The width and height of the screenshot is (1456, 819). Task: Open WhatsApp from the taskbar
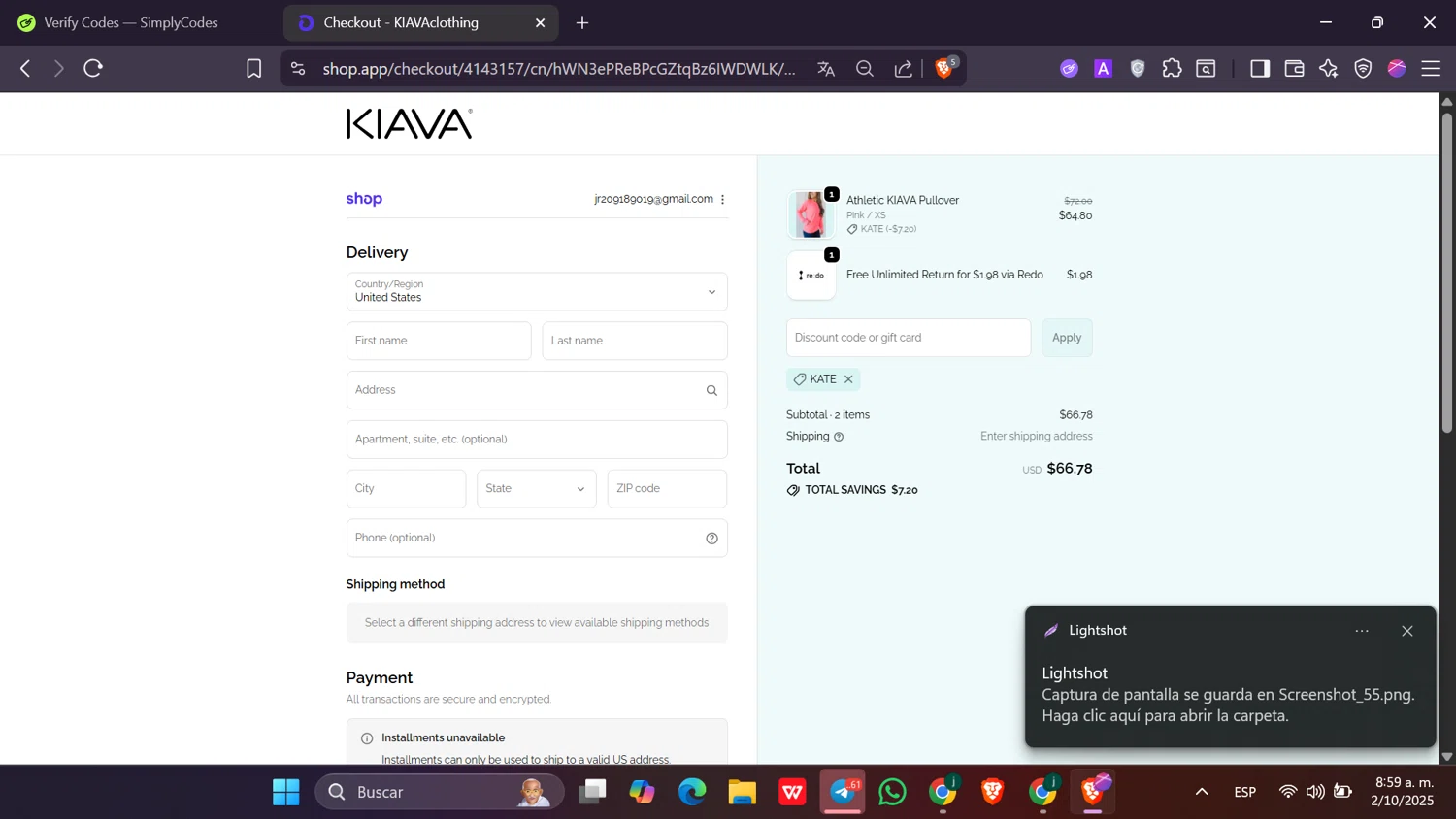[892, 792]
